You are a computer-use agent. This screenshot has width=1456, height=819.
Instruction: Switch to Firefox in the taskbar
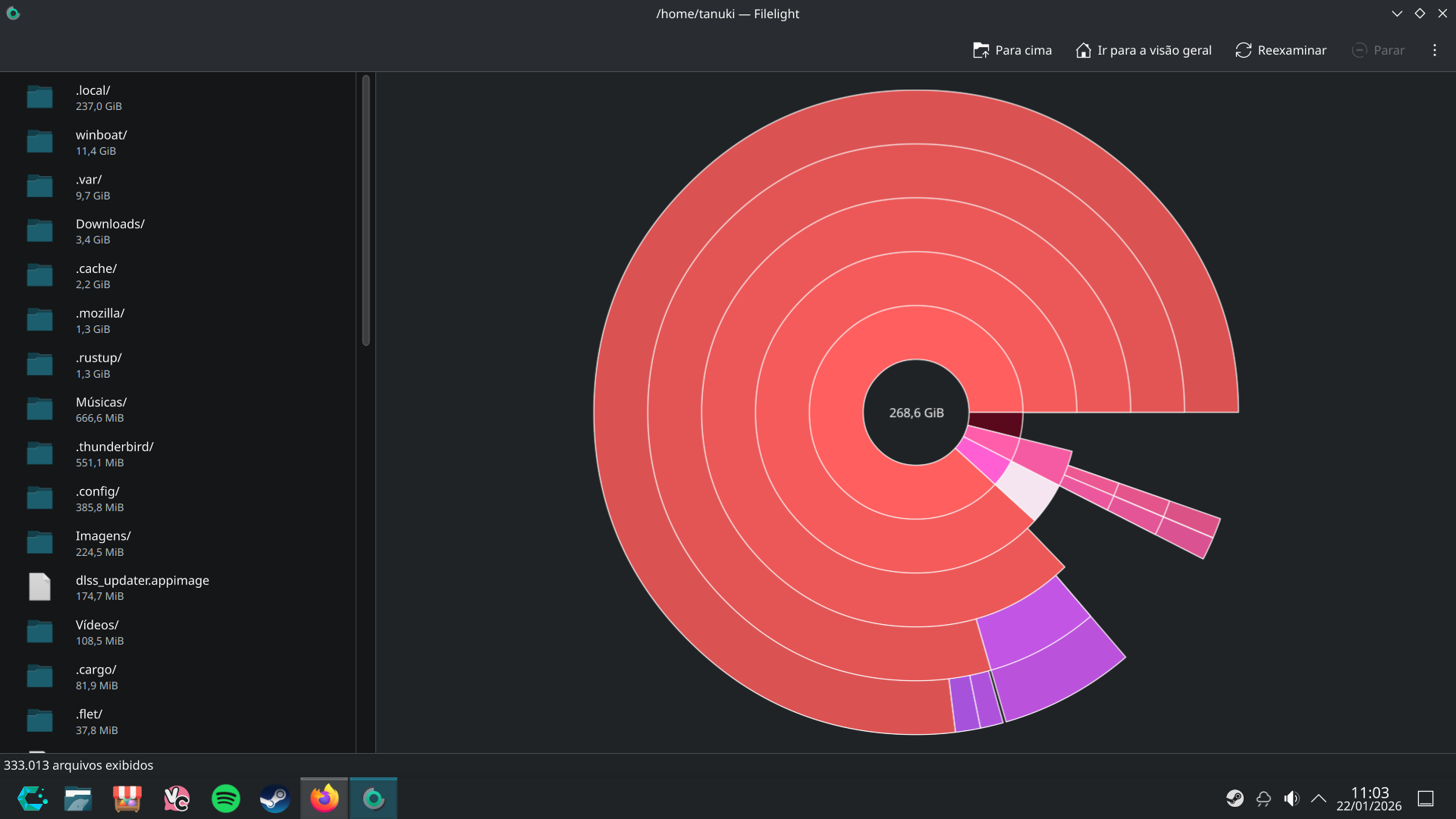(325, 799)
